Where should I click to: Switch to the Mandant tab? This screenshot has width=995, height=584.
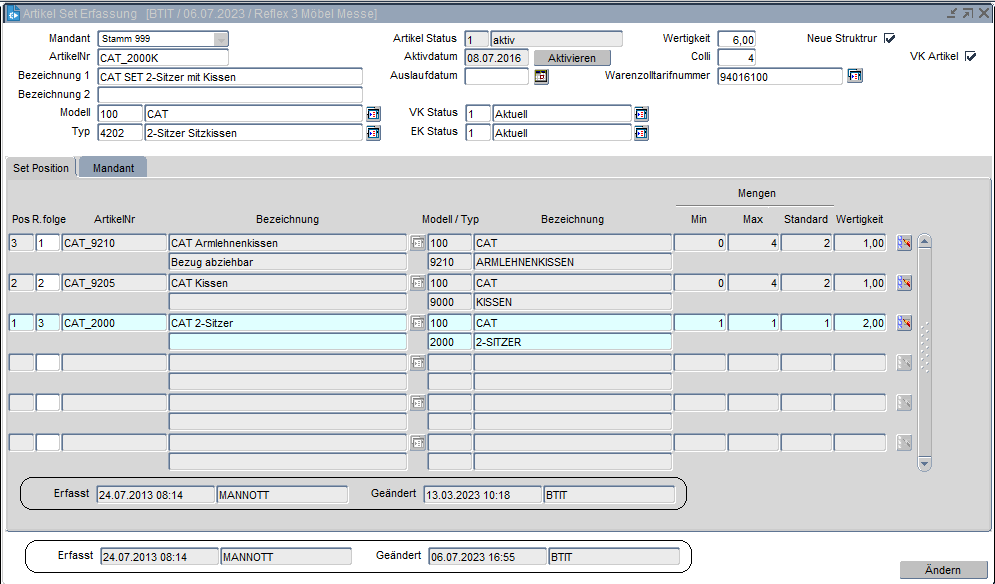(113, 168)
